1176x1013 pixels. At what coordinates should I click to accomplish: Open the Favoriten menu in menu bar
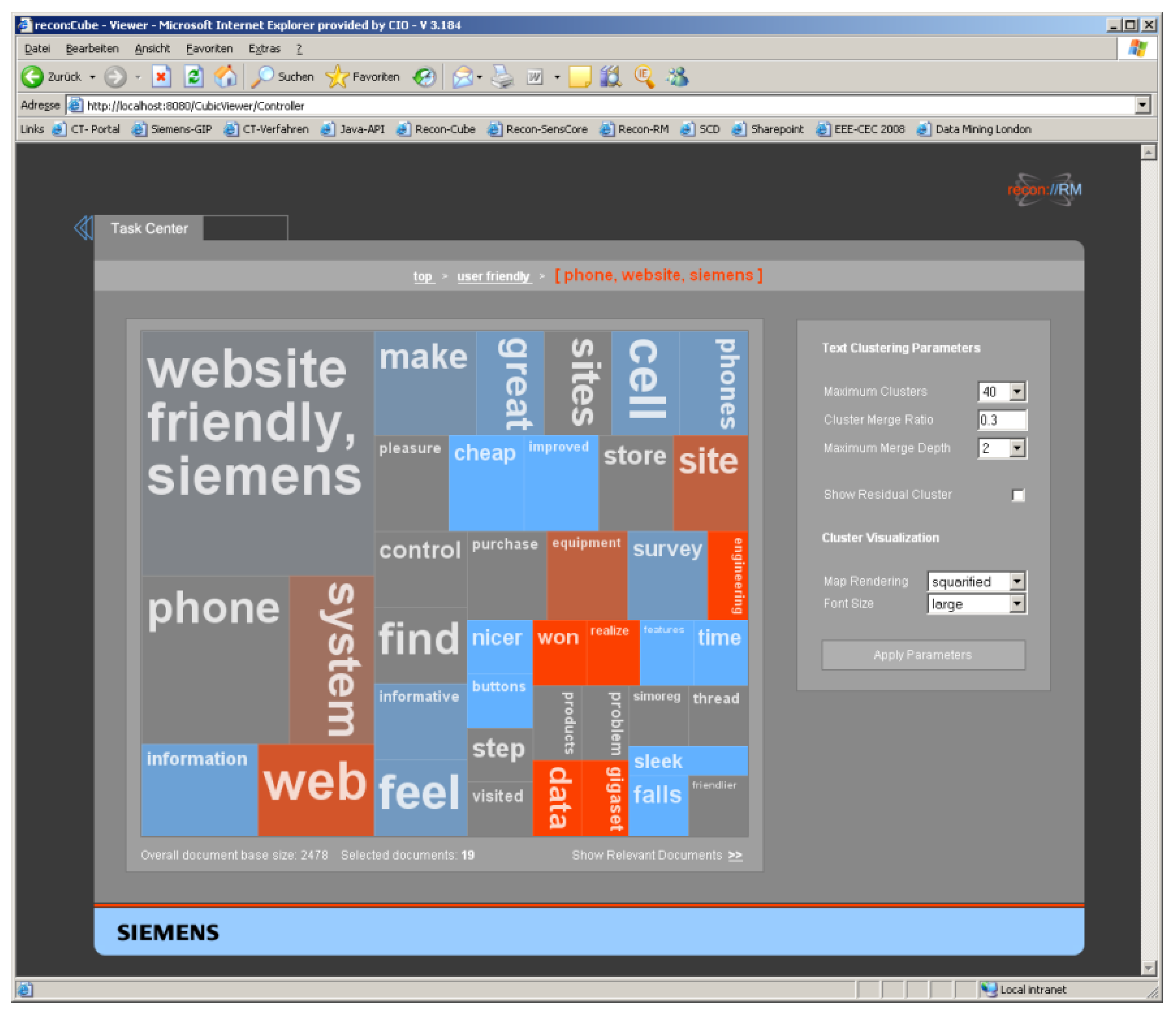(x=209, y=49)
